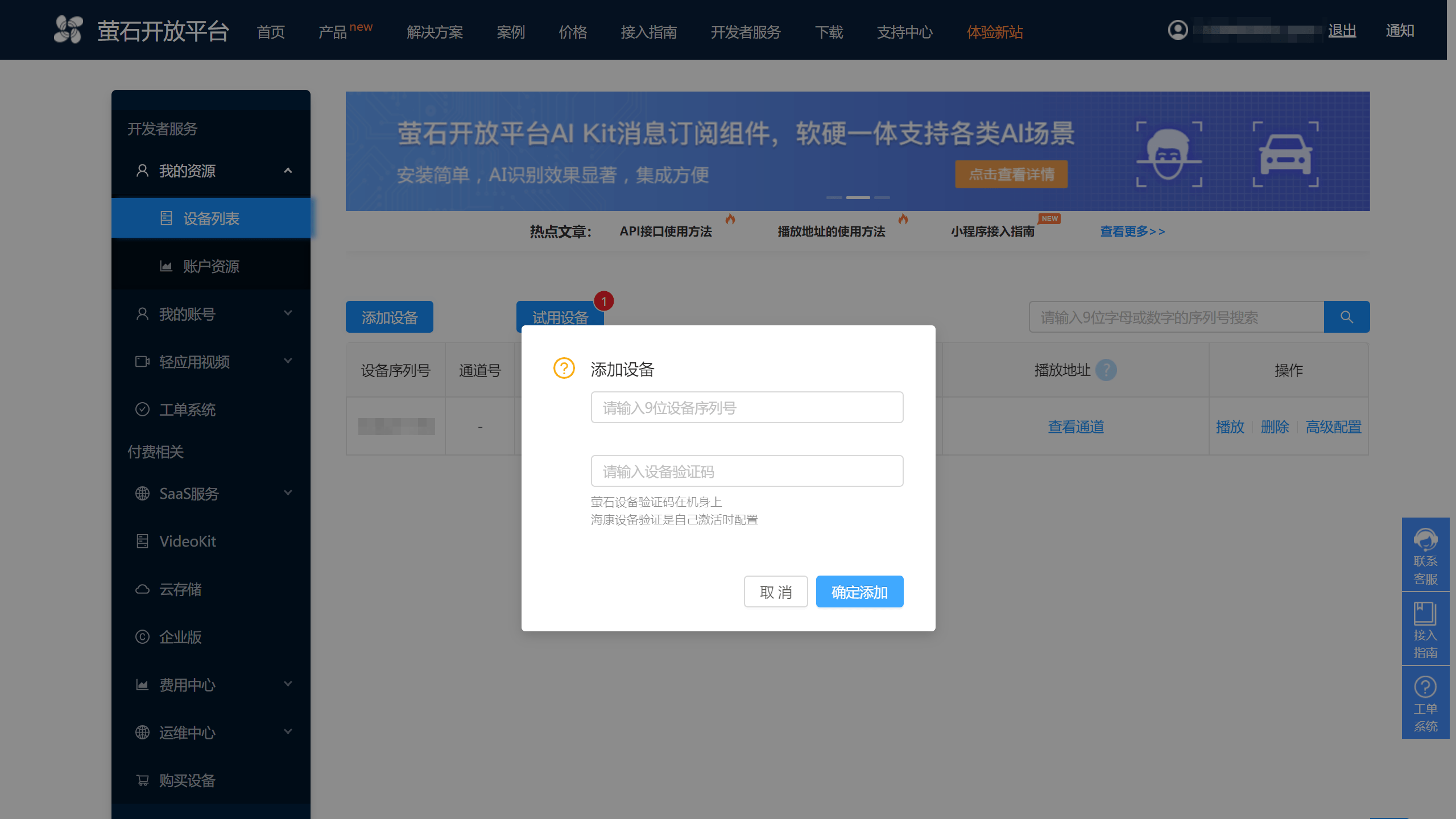Confirm with the 确定添加 button
The image size is (1456, 819).
click(859, 591)
